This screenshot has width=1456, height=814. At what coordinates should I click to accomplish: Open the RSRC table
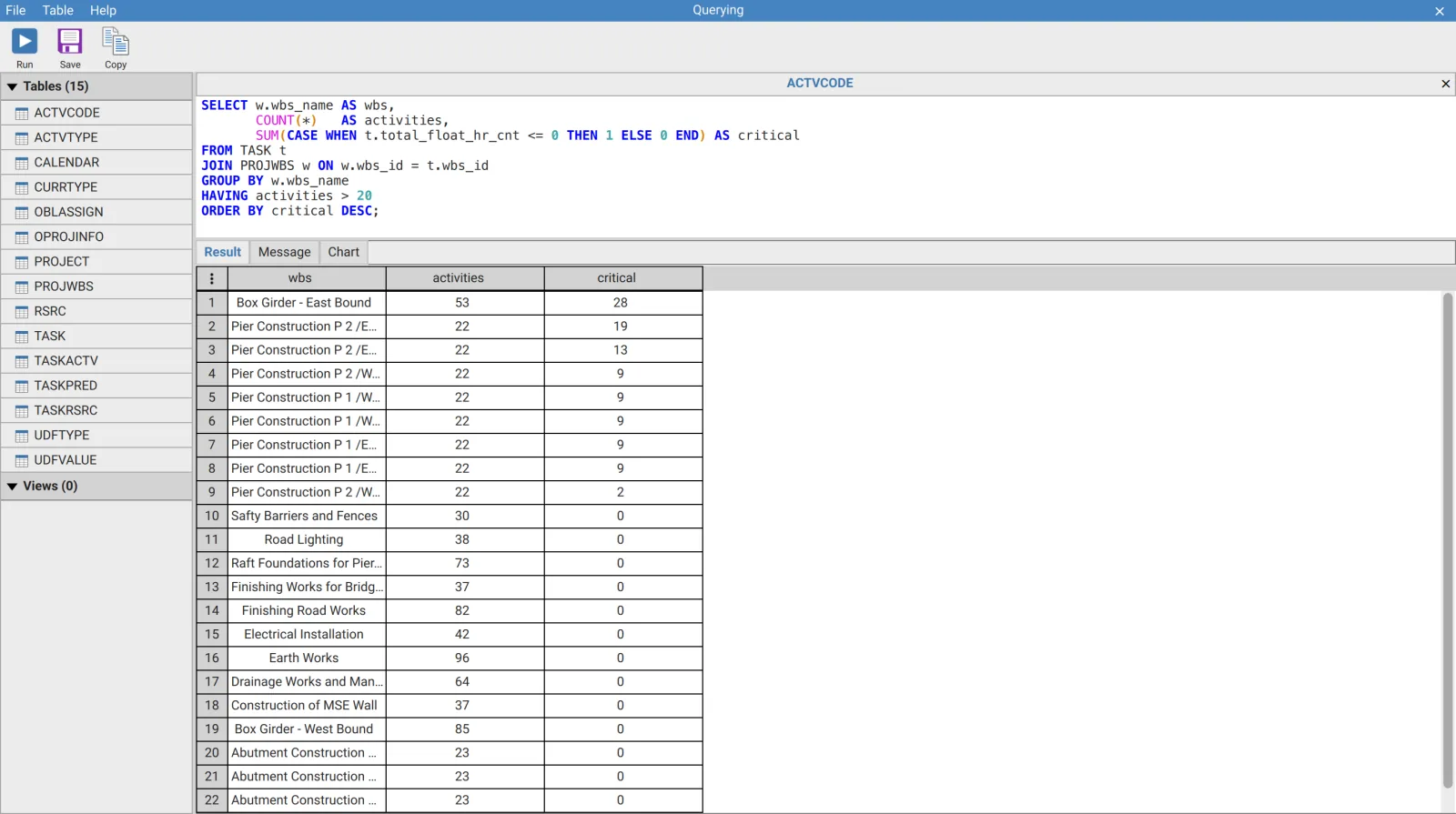pyautogui.click(x=96, y=311)
